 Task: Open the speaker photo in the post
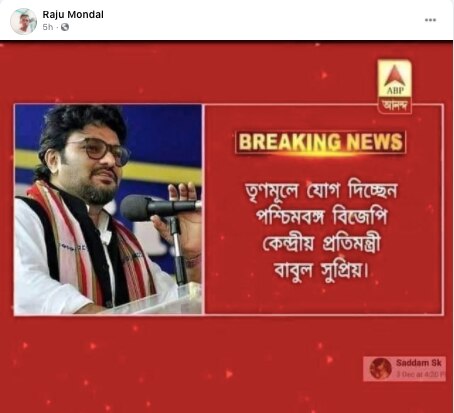(108, 209)
